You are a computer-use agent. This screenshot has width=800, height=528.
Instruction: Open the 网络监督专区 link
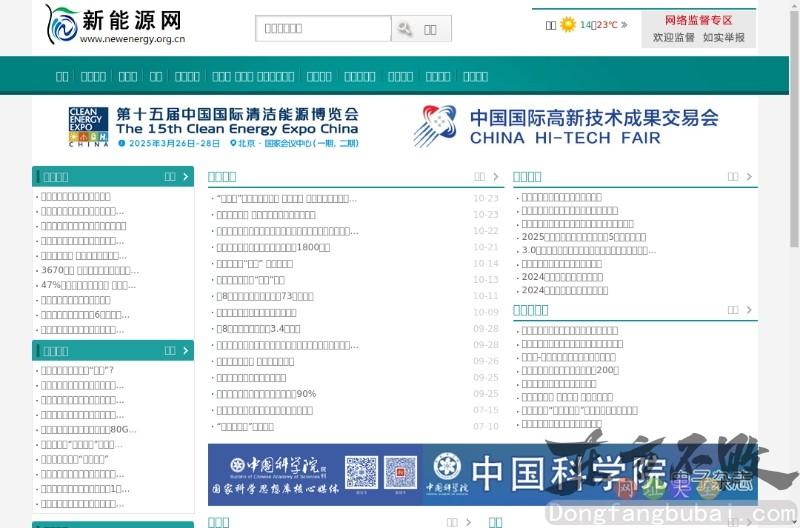698,20
